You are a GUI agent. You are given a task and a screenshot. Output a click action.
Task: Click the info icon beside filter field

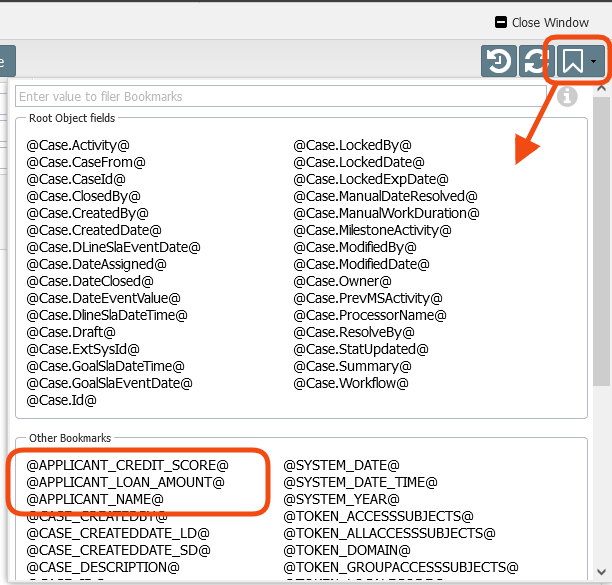567,97
